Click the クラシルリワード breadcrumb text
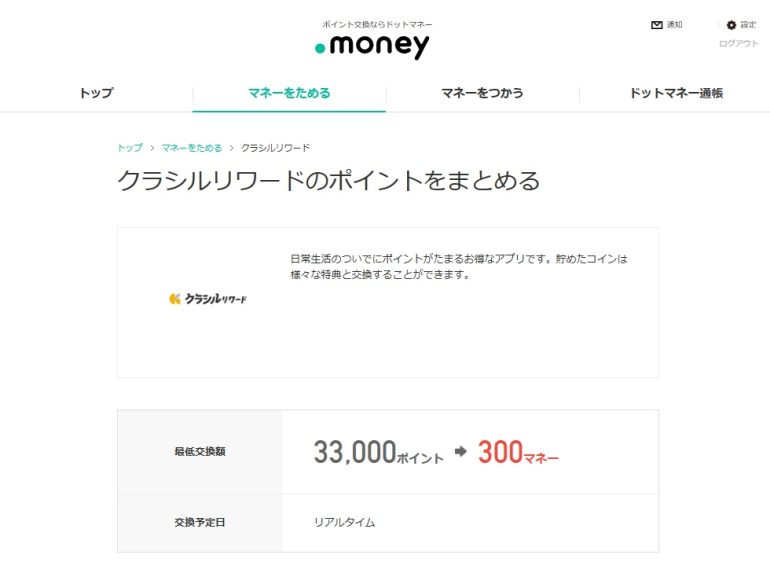The width and height of the screenshot is (770, 562). coord(275,147)
